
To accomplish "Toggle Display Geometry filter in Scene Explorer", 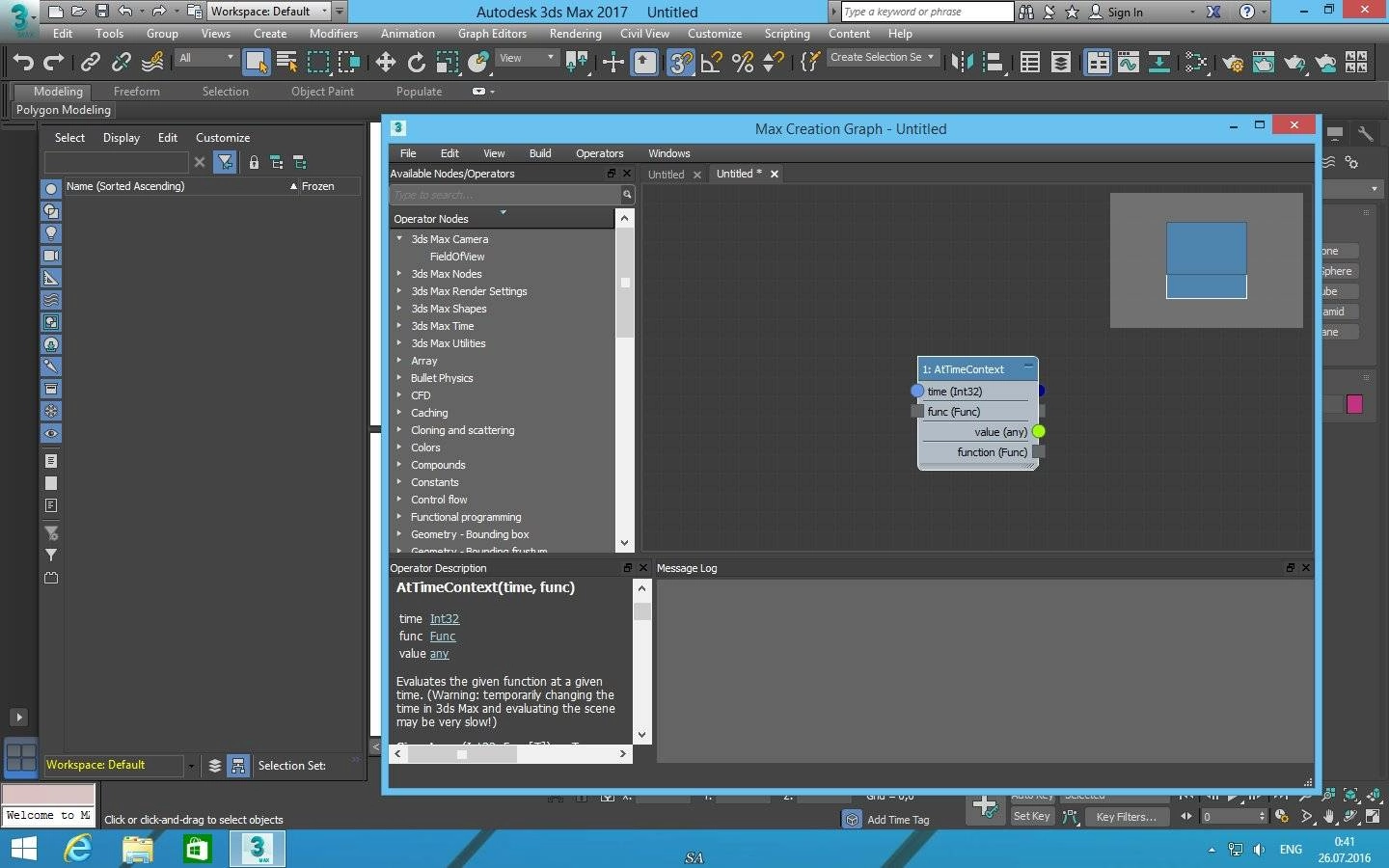I will (x=51, y=189).
